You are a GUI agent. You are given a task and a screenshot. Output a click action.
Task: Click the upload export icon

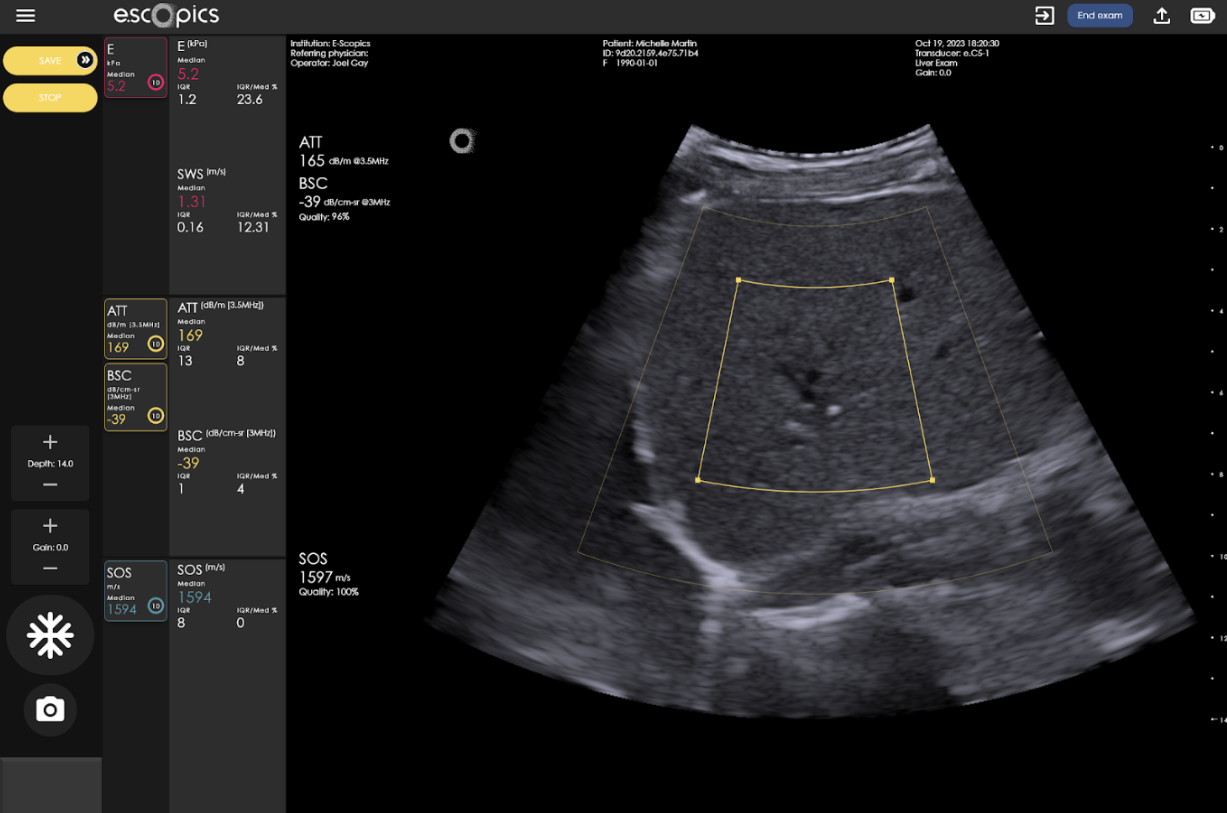tap(1161, 16)
